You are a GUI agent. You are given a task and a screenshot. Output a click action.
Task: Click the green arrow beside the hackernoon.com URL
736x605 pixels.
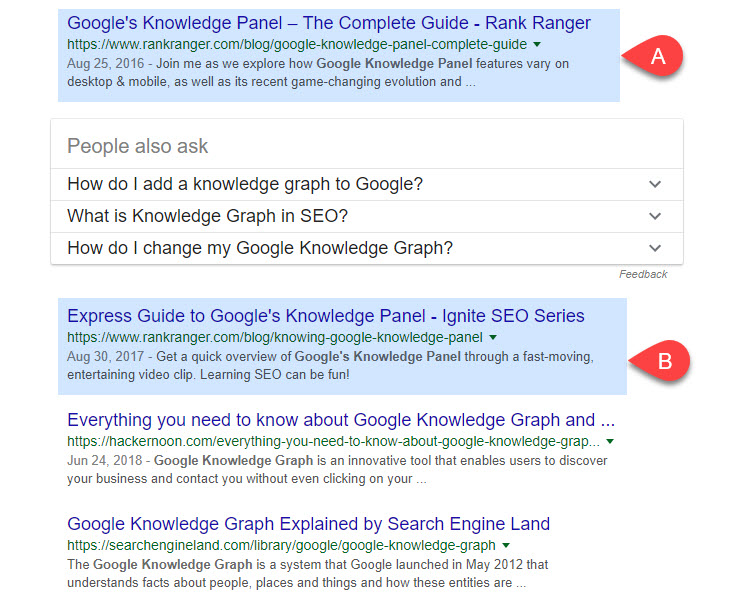(610, 441)
